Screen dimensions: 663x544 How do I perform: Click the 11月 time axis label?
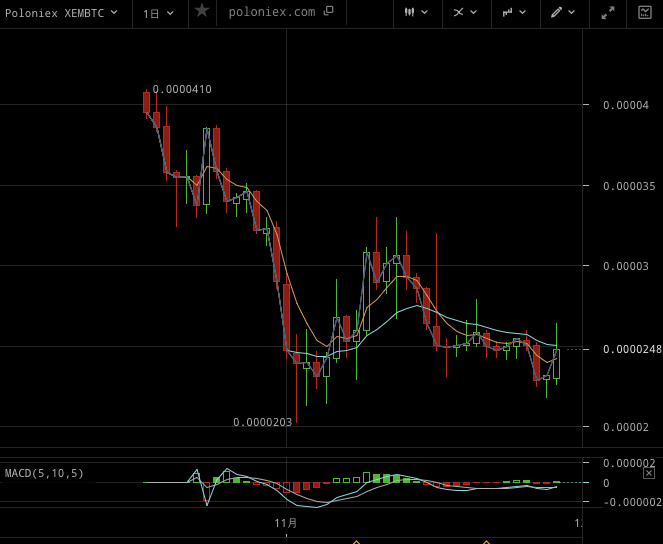tap(286, 523)
